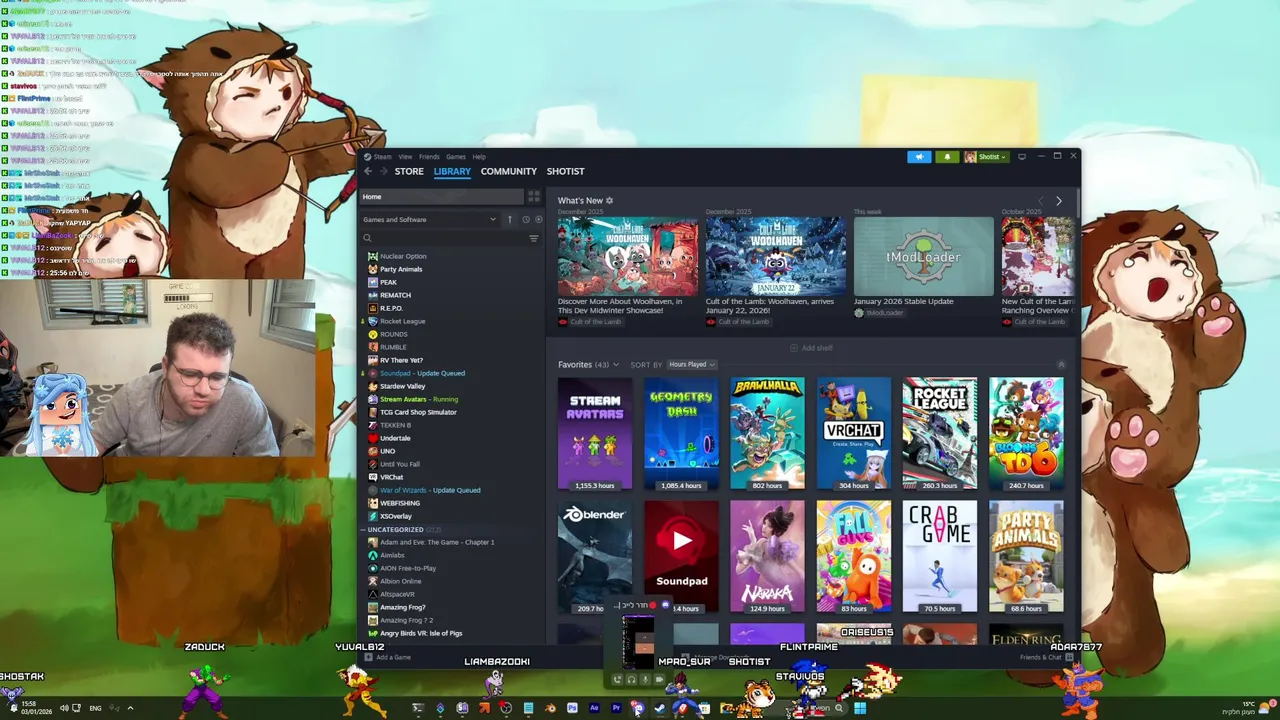Select Aimlabs in the uncategorized list
Image resolution: width=1280 pixels, height=720 pixels.
[x=392, y=555]
